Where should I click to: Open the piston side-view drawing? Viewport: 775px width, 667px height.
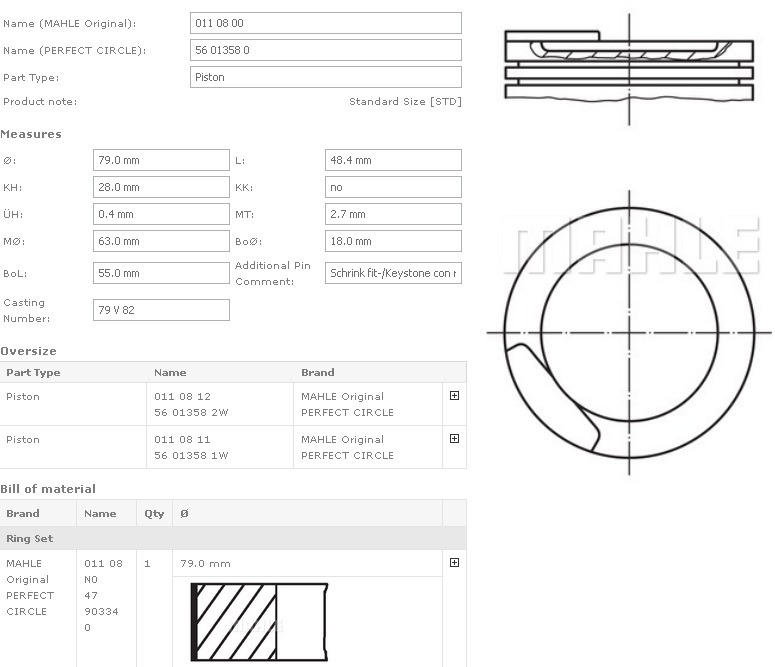point(628,66)
